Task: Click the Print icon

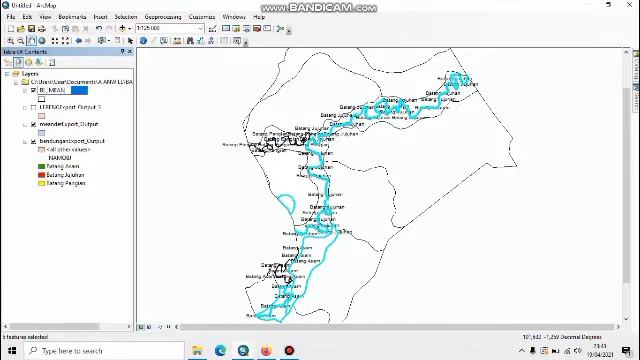Action: click(x=42, y=29)
